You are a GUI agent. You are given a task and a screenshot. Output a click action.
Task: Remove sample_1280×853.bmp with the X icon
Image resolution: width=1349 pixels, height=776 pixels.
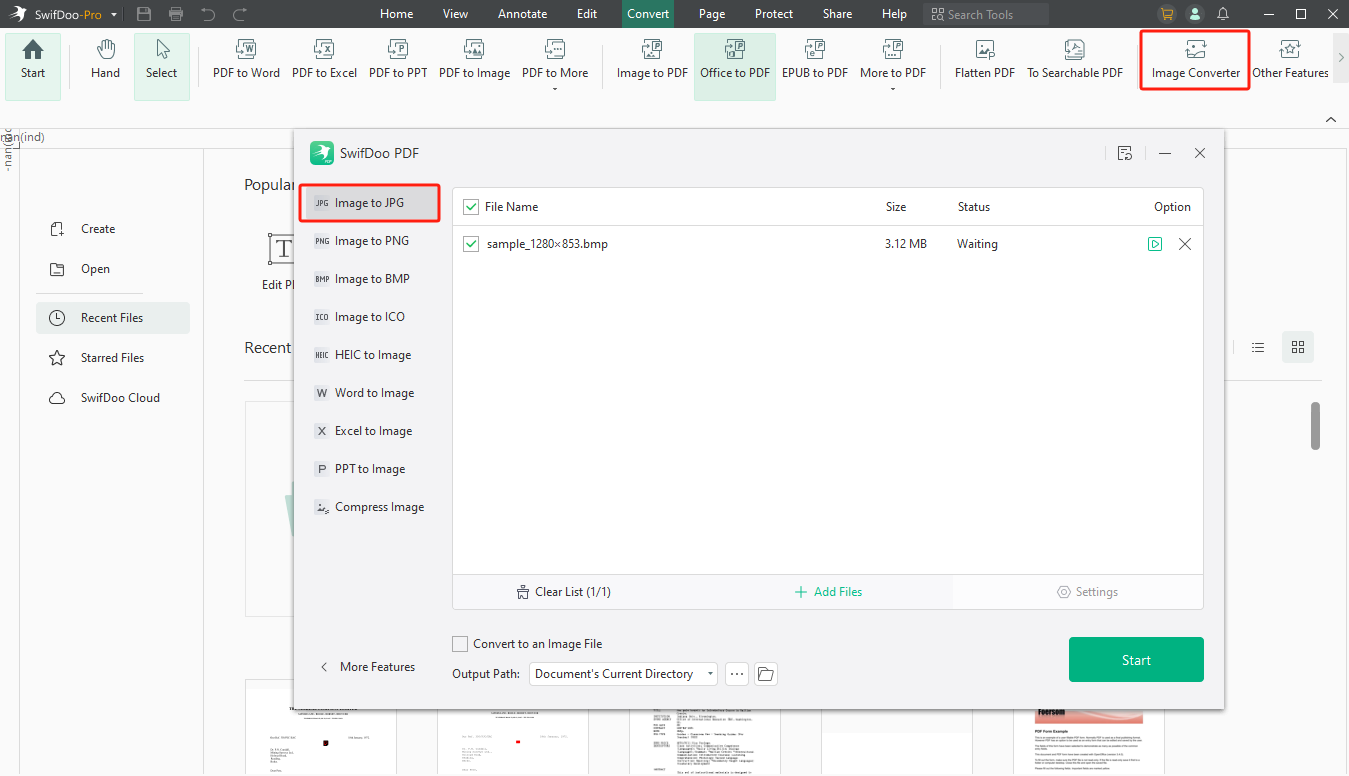click(1185, 244)
